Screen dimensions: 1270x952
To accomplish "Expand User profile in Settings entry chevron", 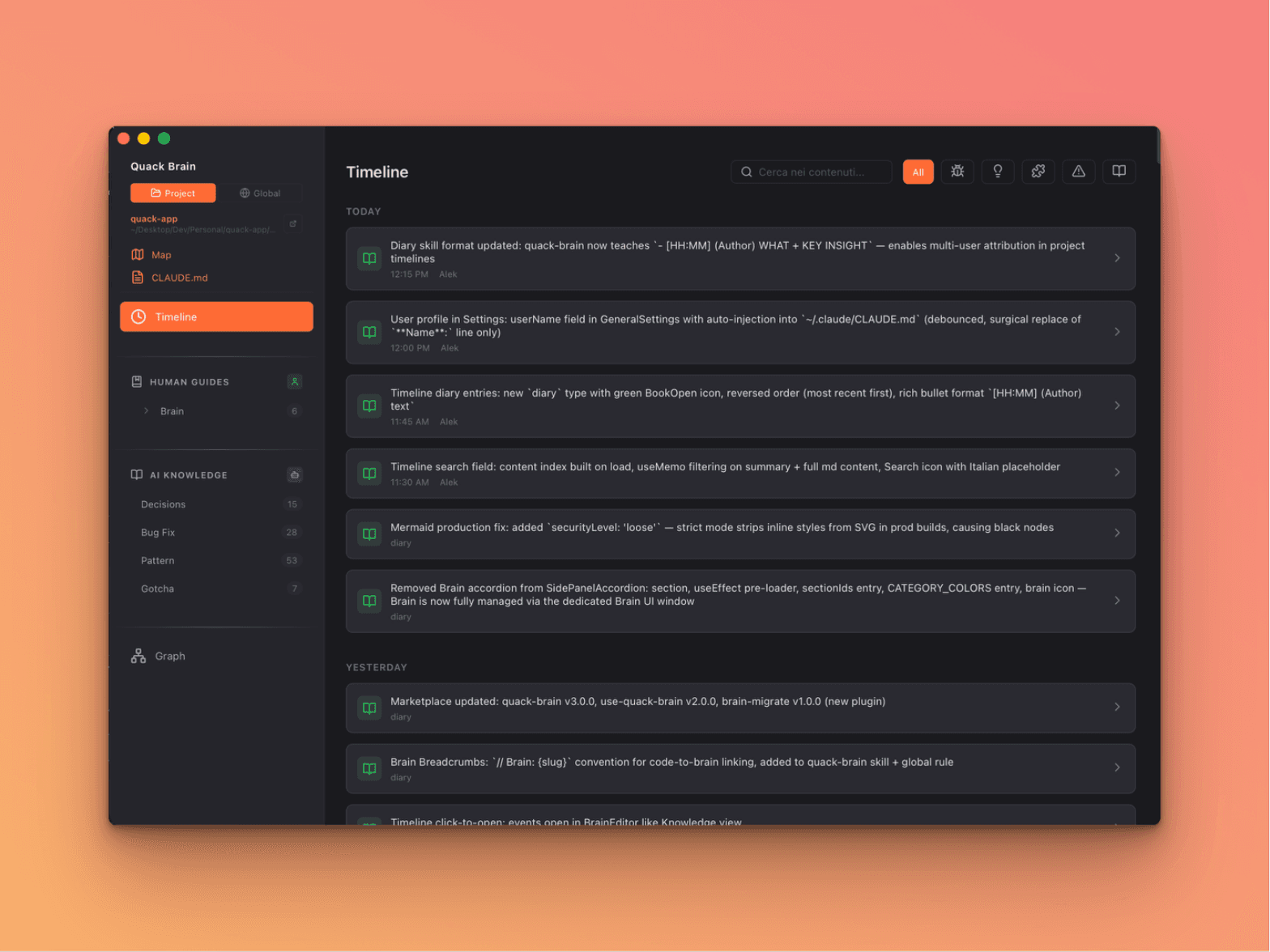I will [x=1117, y=332].
